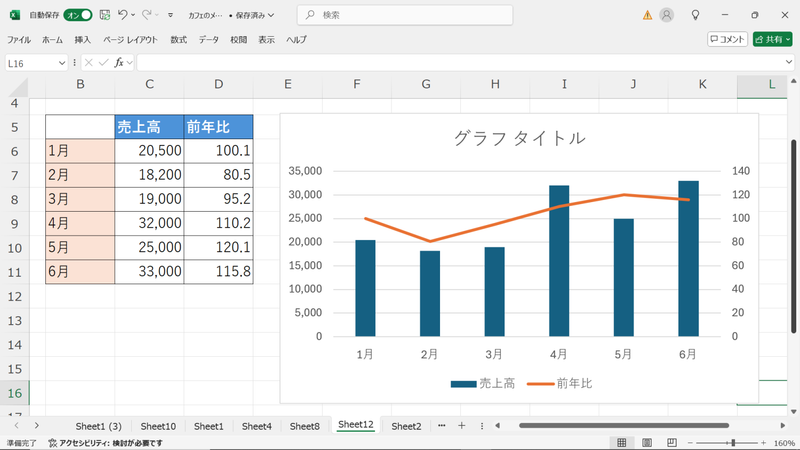Click the Excel app icon in title bar
Viewport: 800px width, 450px height.
pyautogui.click(x=15, y=15)
